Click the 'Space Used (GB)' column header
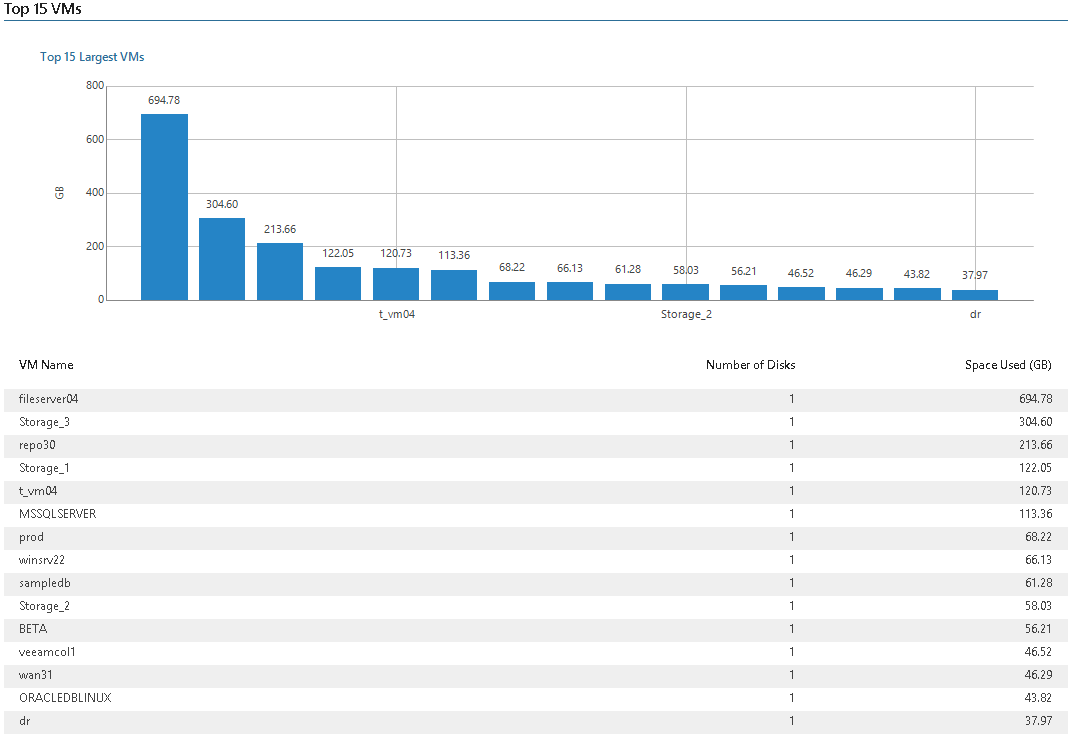The height and width of the screenshot is (736, 1073). (1008, 365)
